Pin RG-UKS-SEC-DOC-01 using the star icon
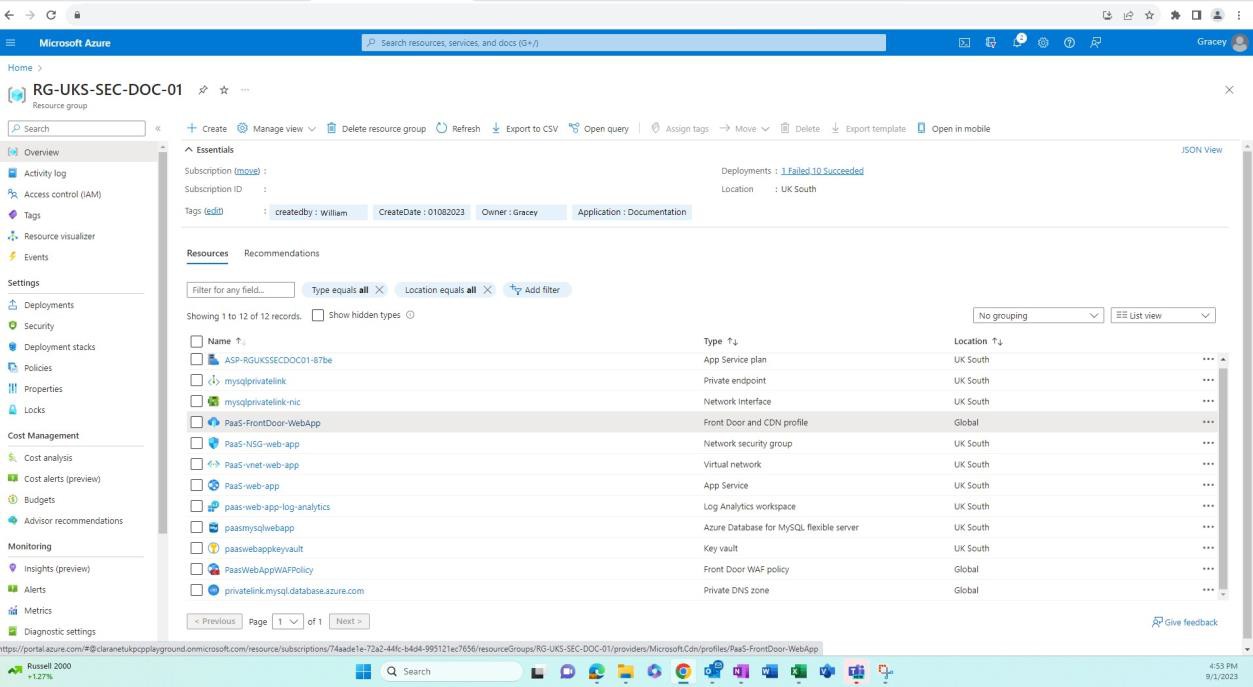Image resolution: width=1253 pixels, height=687 pixels. (222, 89)
